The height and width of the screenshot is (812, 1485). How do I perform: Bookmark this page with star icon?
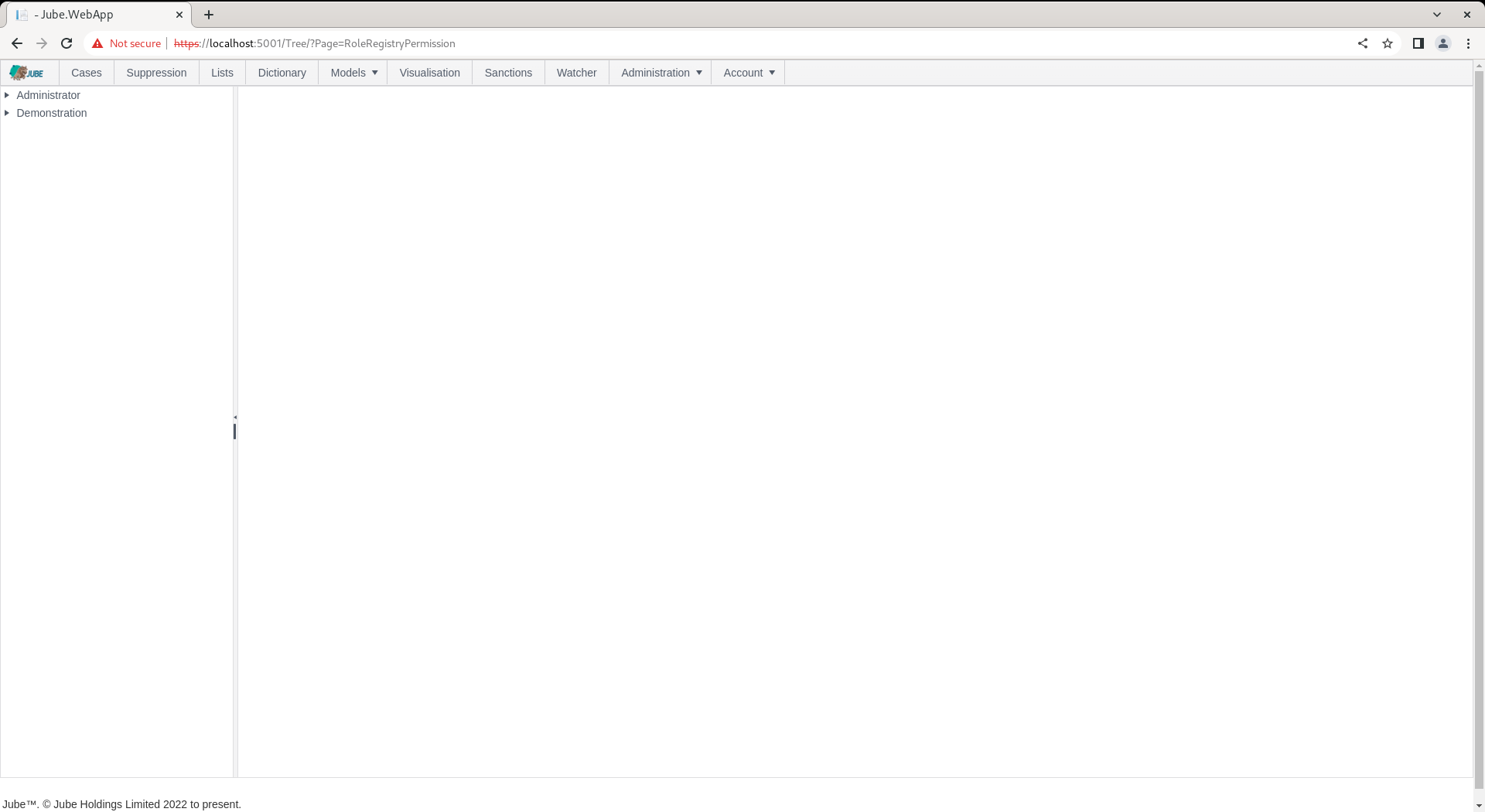(x=1388, y=43)
